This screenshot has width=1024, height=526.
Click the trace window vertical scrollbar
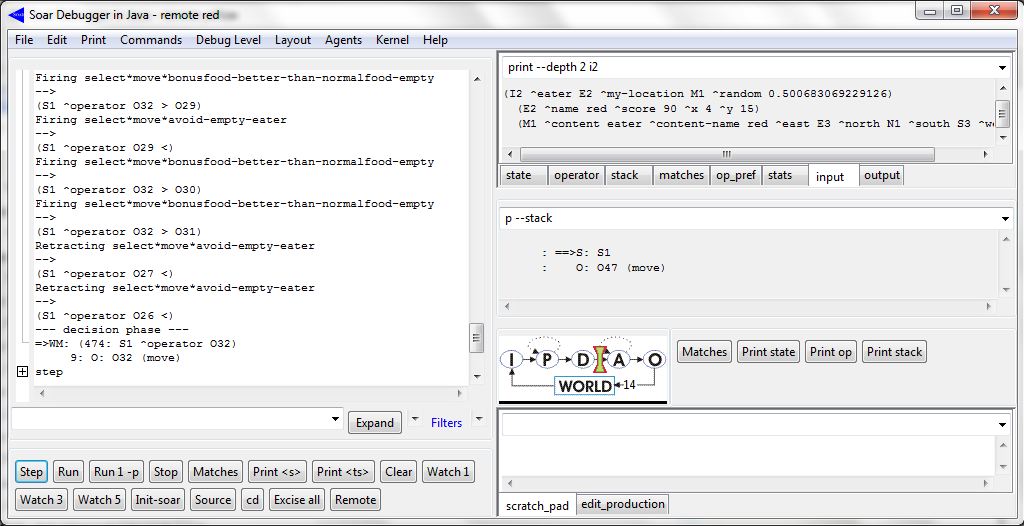pos(476,220)
